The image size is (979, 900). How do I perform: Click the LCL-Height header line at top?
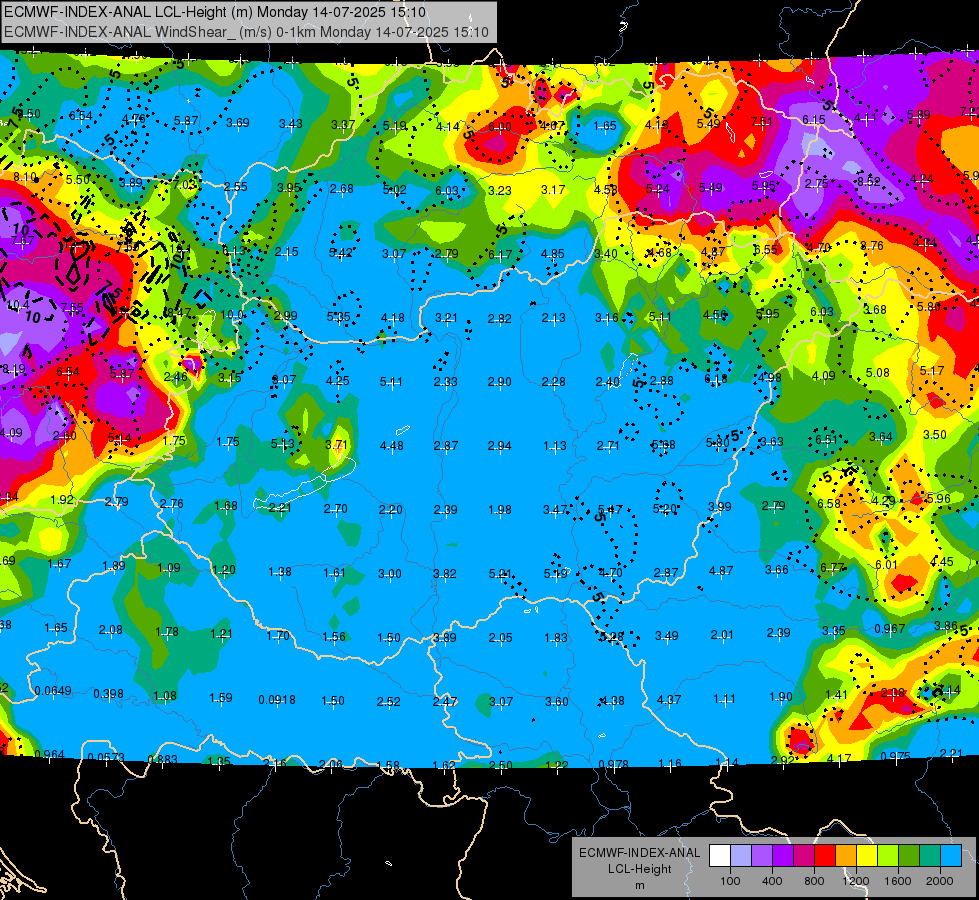point(215,12)
